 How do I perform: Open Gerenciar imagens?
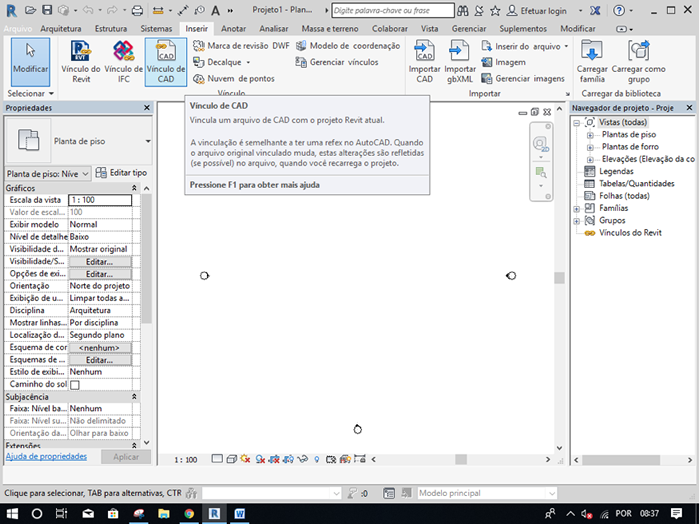coord(523,79)
